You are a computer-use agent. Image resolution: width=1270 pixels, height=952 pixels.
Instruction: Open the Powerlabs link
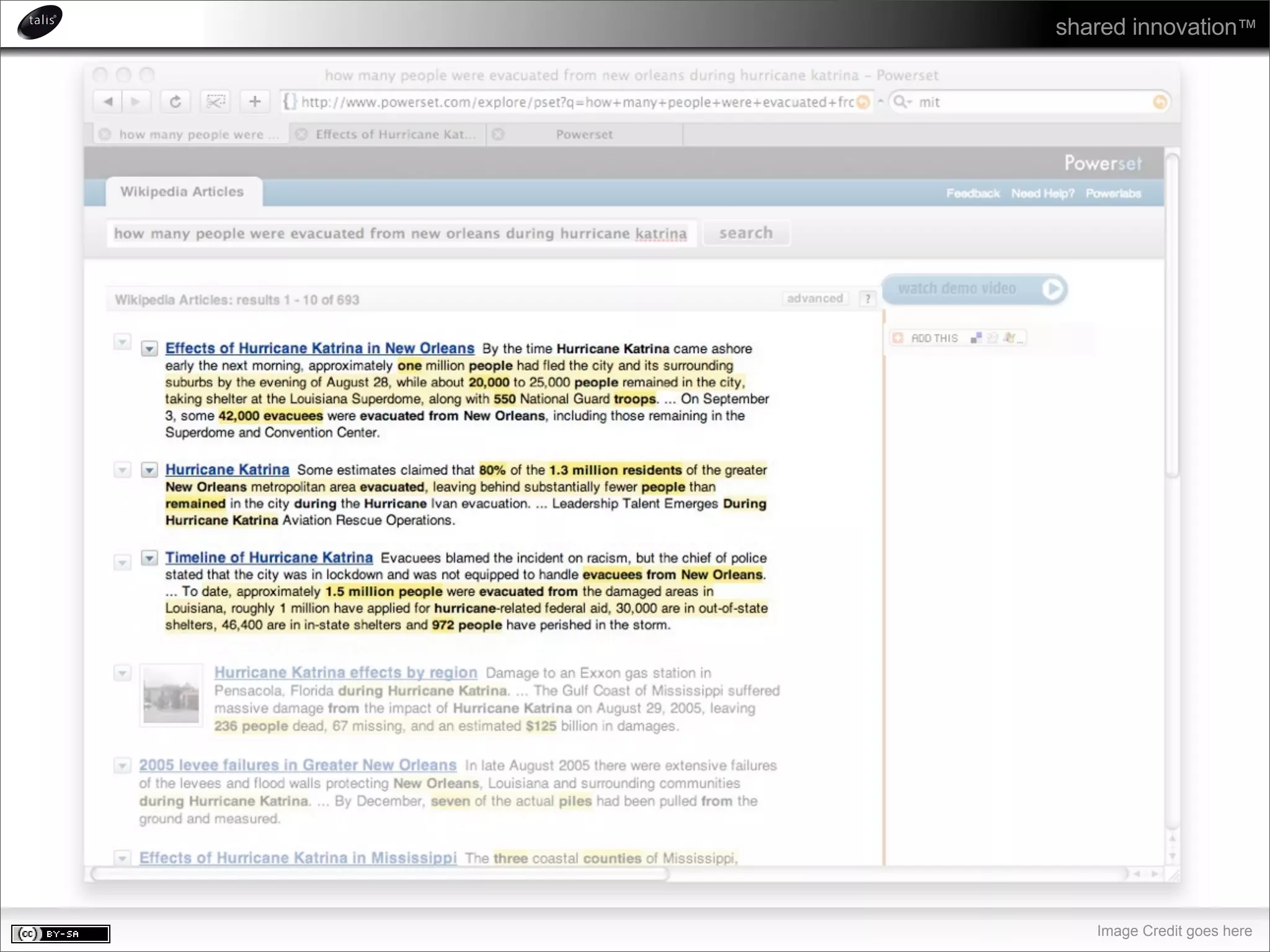1113,193
